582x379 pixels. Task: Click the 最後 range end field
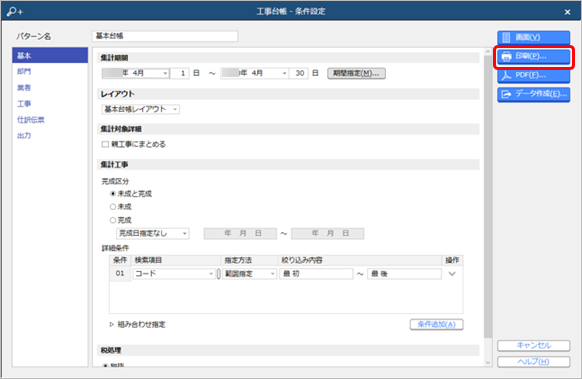pyautogui.click(x=404, y=274)
